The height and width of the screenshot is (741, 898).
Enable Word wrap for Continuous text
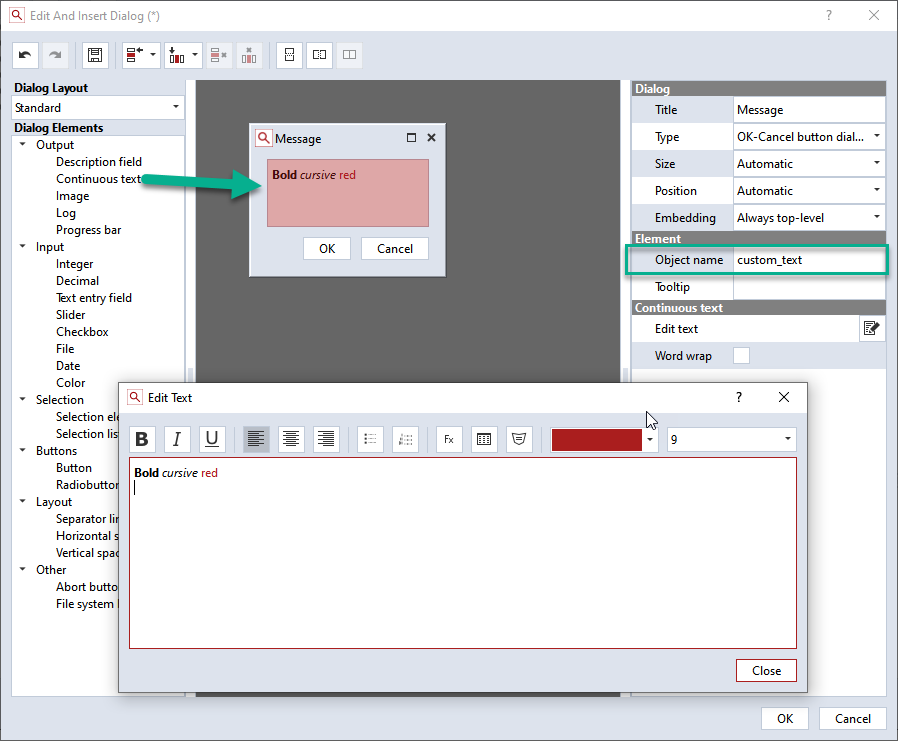click(x=741, y=355)
